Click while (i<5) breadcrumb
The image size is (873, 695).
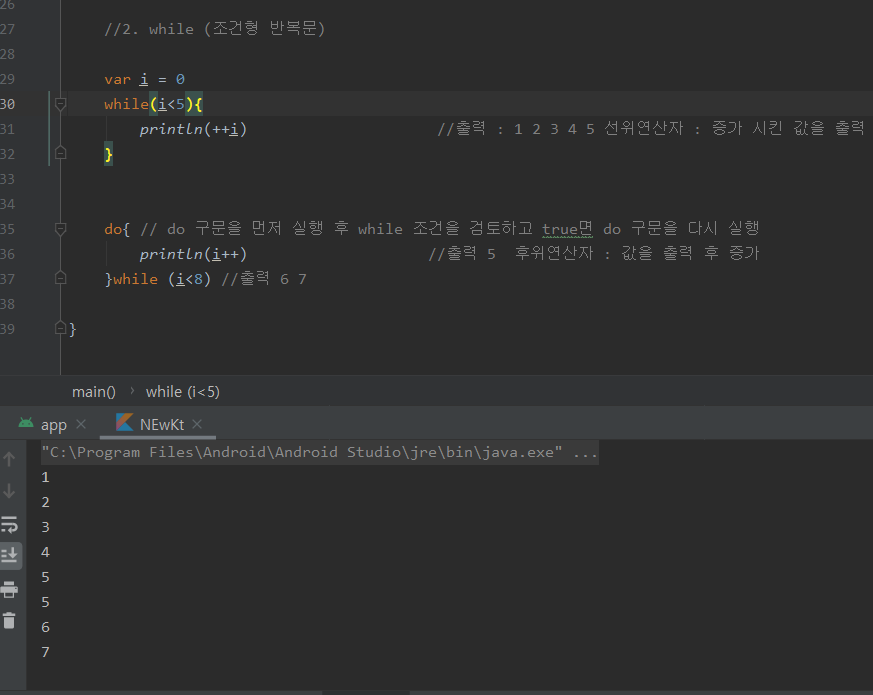[183, 392]
